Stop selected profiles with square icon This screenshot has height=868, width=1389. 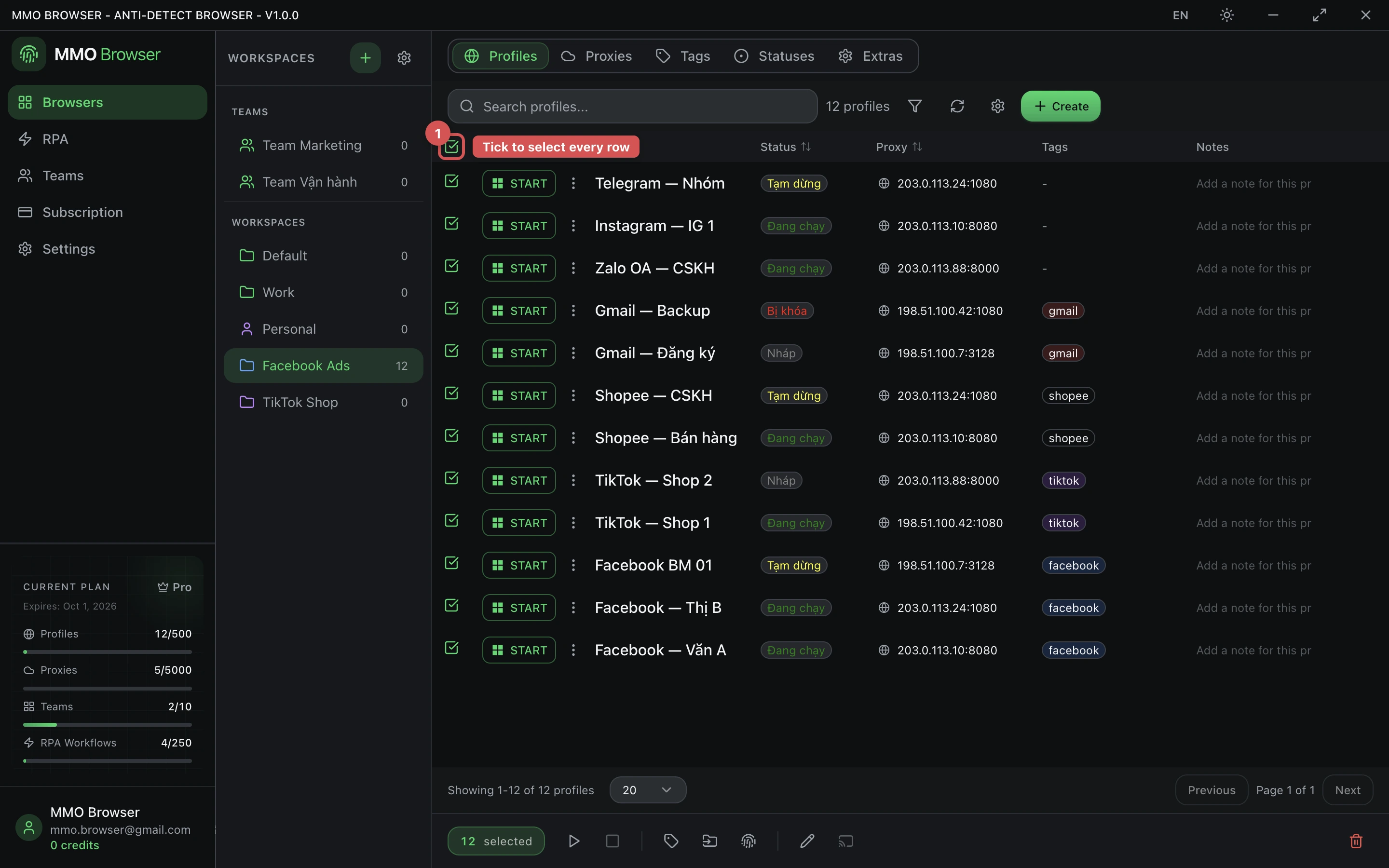click(613, 841)
